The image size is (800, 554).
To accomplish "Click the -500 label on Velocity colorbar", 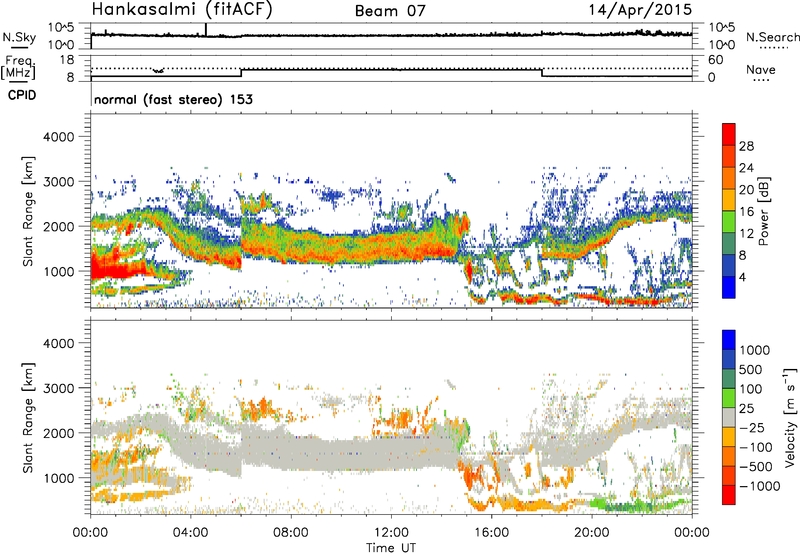I will click(756, 466).
